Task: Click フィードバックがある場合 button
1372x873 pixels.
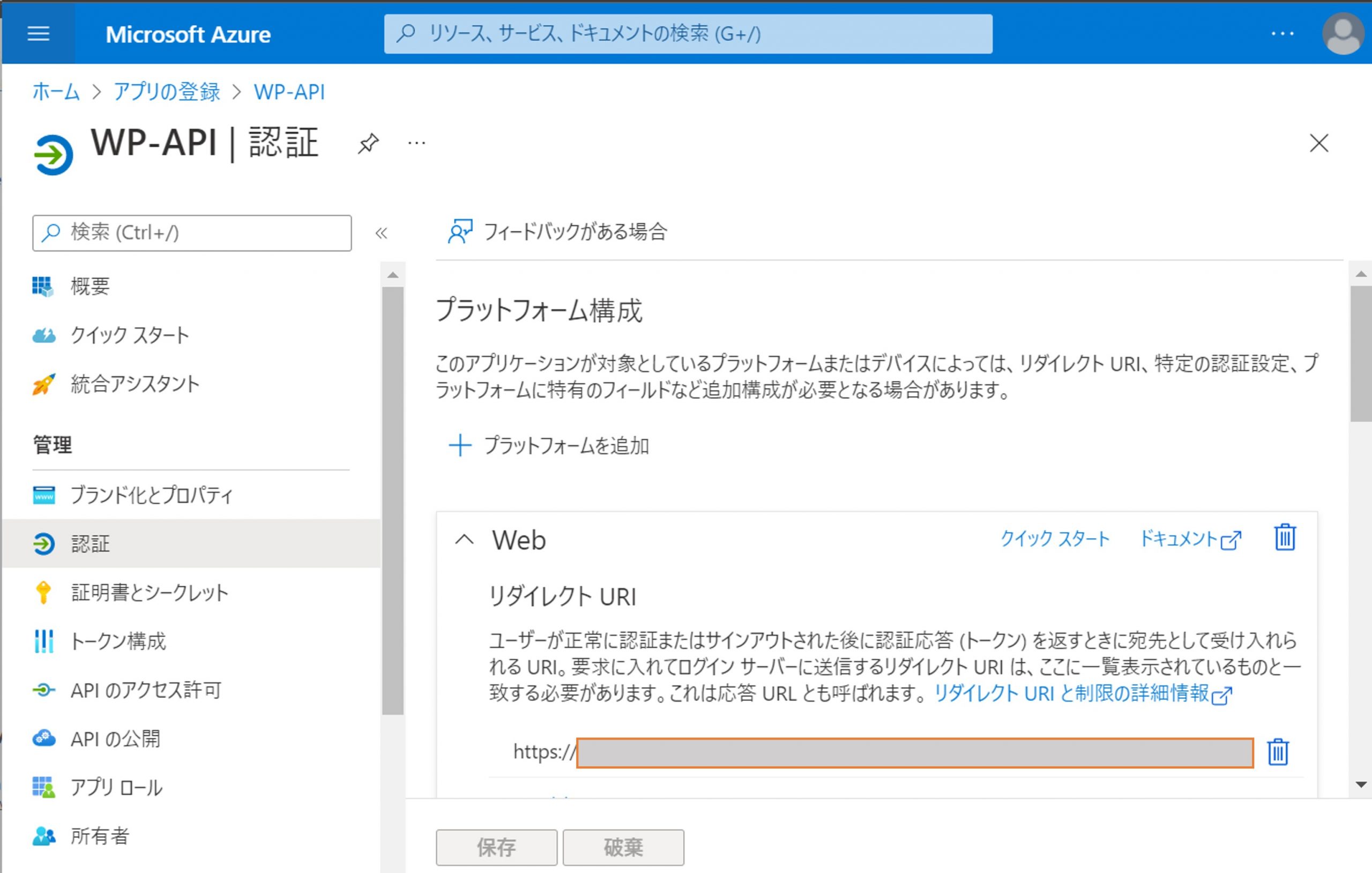Action: coord(557,232)
